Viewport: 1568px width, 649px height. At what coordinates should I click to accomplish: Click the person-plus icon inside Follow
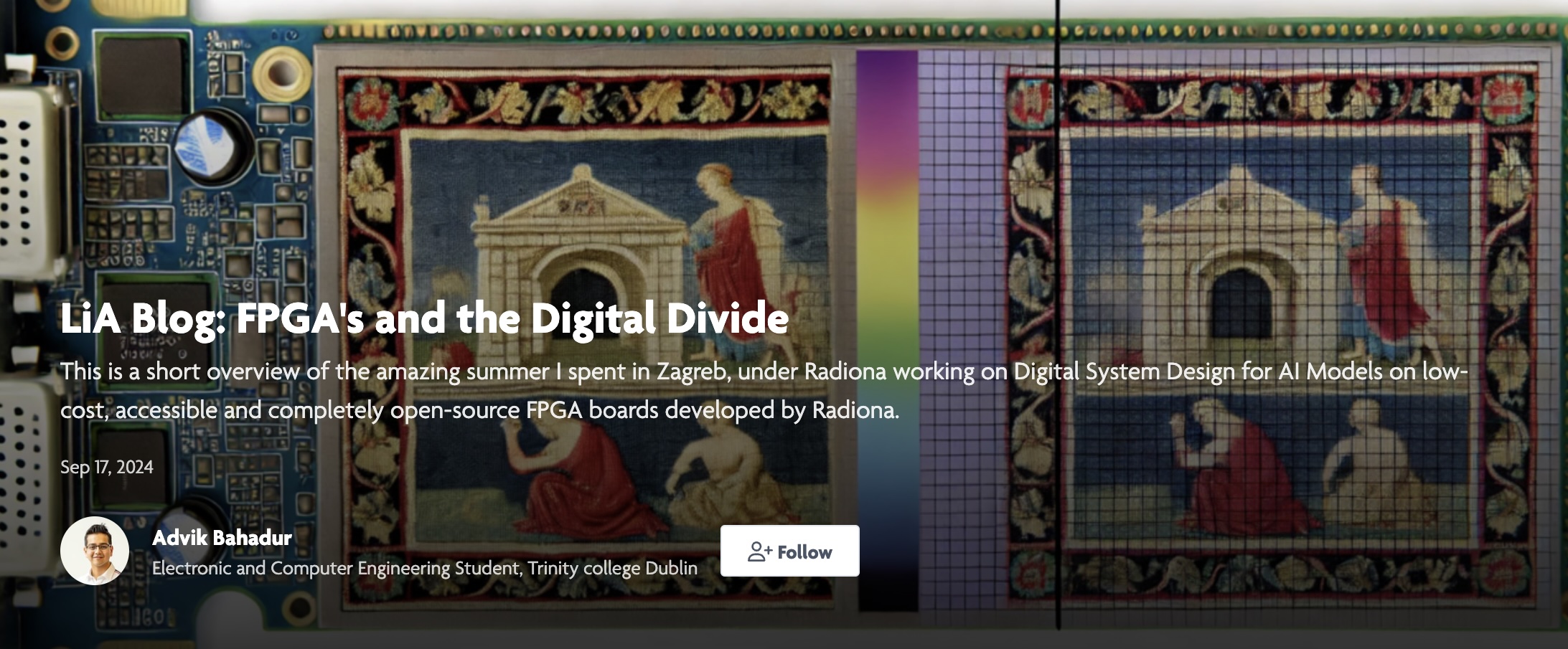click(759, 551)
